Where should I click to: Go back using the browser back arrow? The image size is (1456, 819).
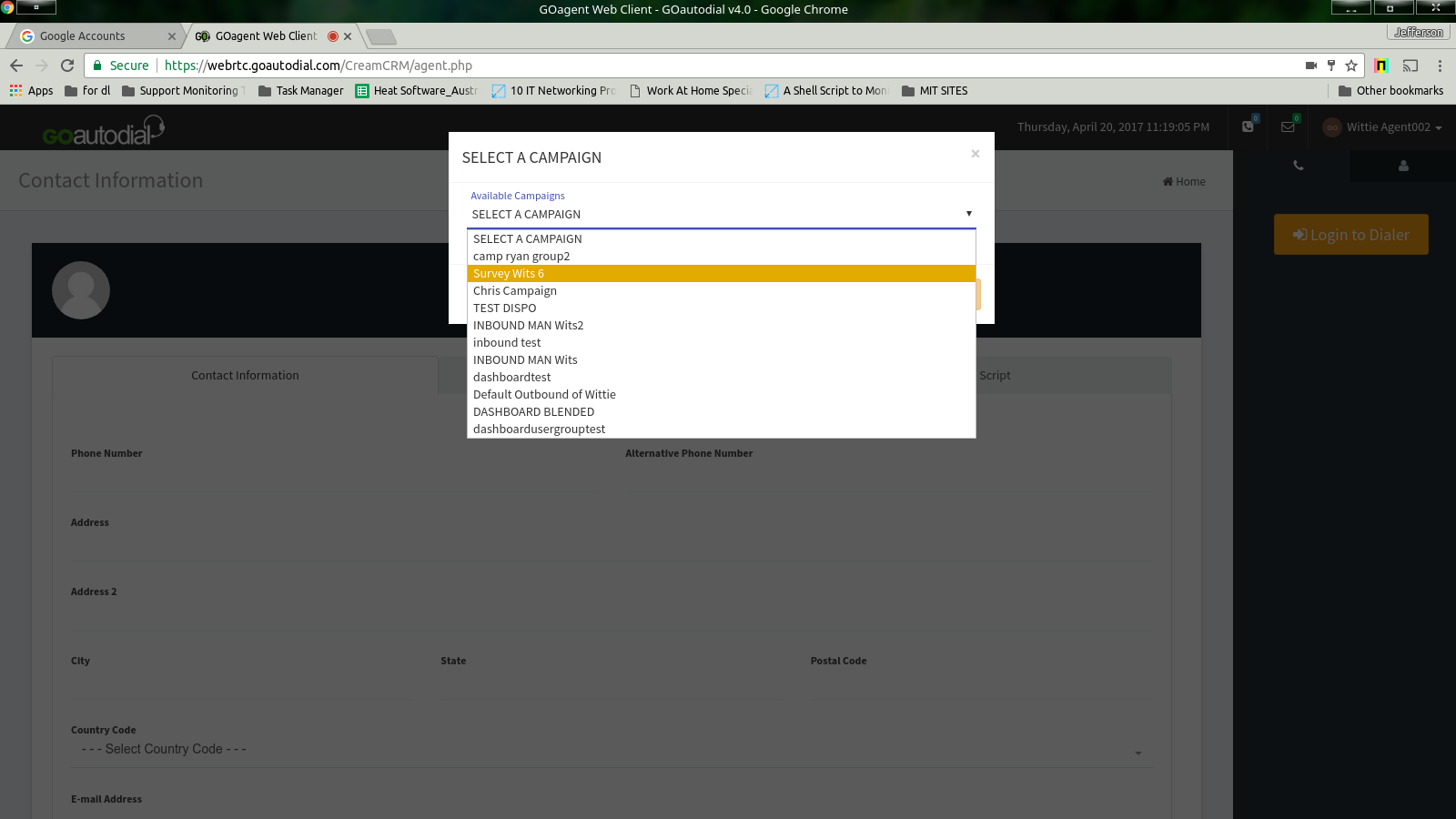pyautogui.click(x=16, y=66)
